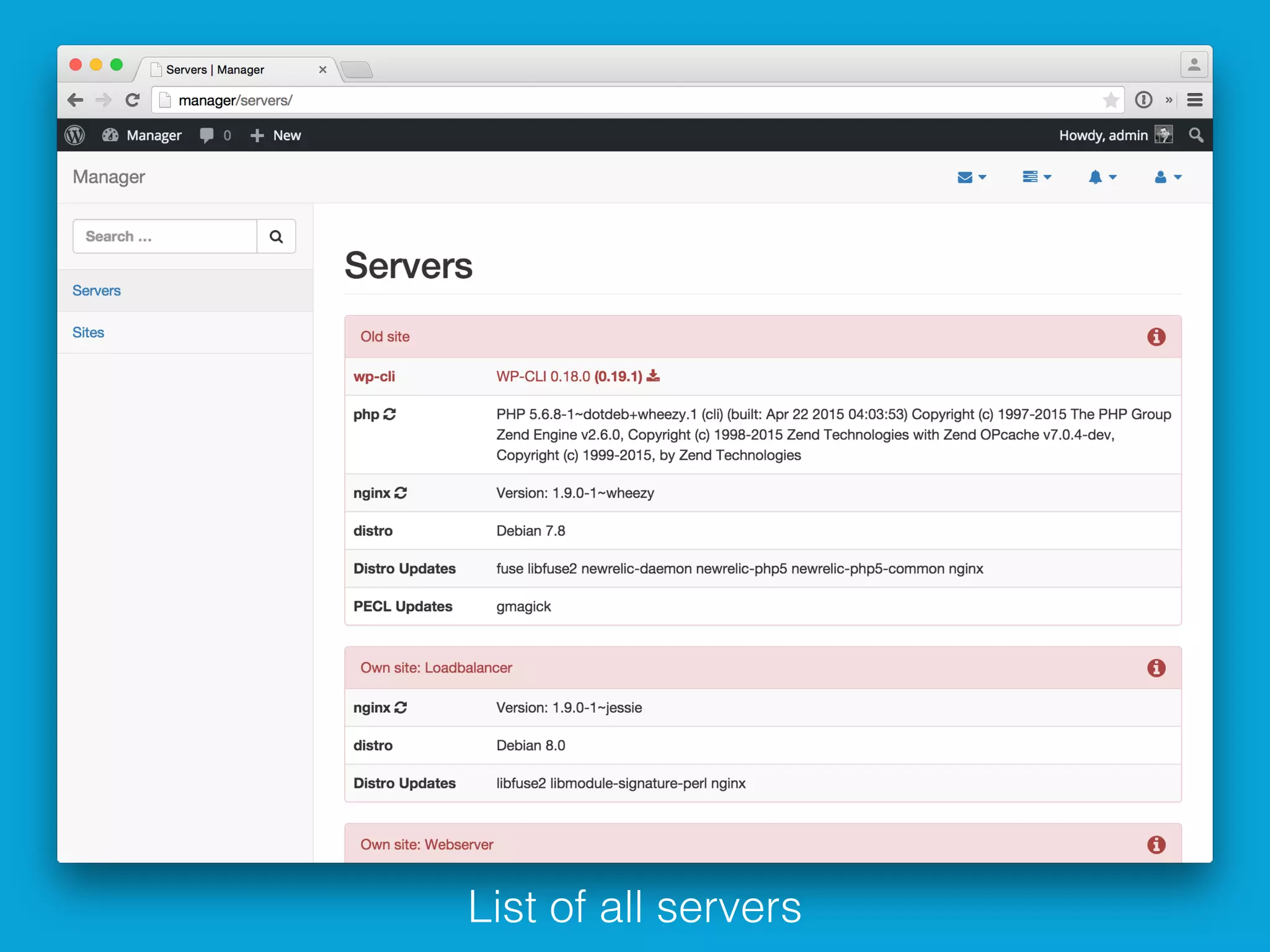Click the Version: 1.9.0-1~jessie text
The image size is (1270, 952).
pyautogui.click(x=569, y=707)
